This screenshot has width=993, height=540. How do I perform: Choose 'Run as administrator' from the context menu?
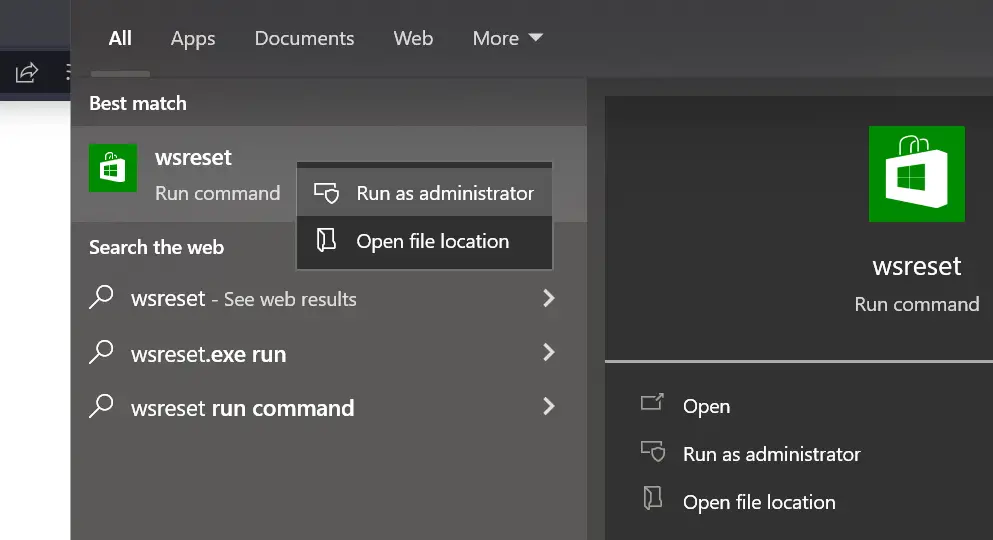(x=444, y=193)
